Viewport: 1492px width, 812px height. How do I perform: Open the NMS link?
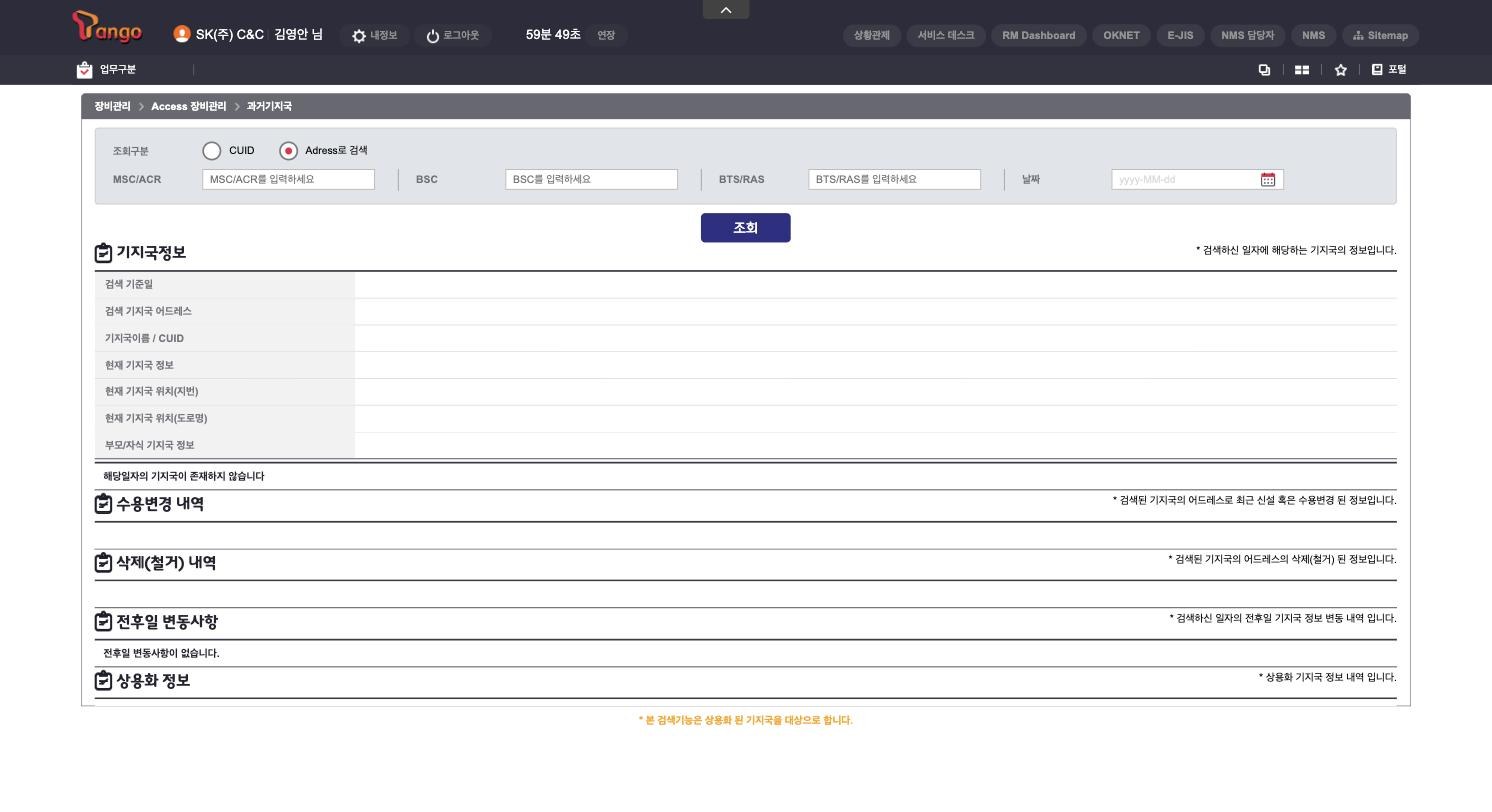pos(1313,35)
